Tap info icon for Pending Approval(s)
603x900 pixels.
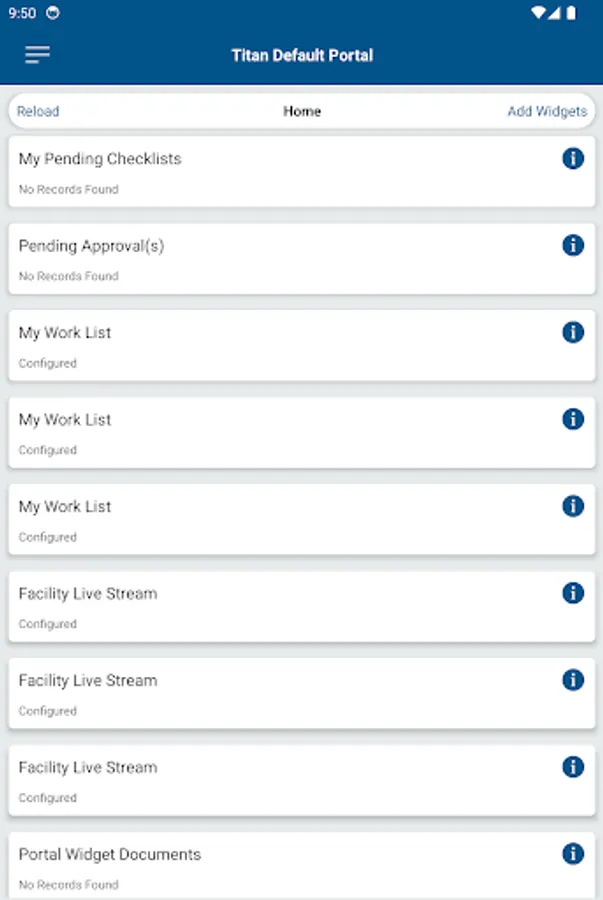point(573,245)
